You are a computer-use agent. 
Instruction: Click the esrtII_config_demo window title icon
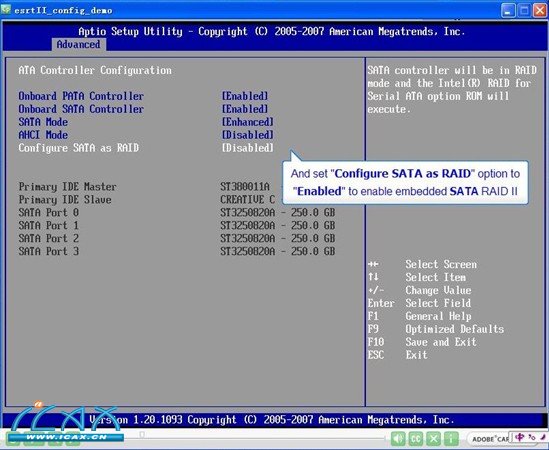[x=6, y=9]
